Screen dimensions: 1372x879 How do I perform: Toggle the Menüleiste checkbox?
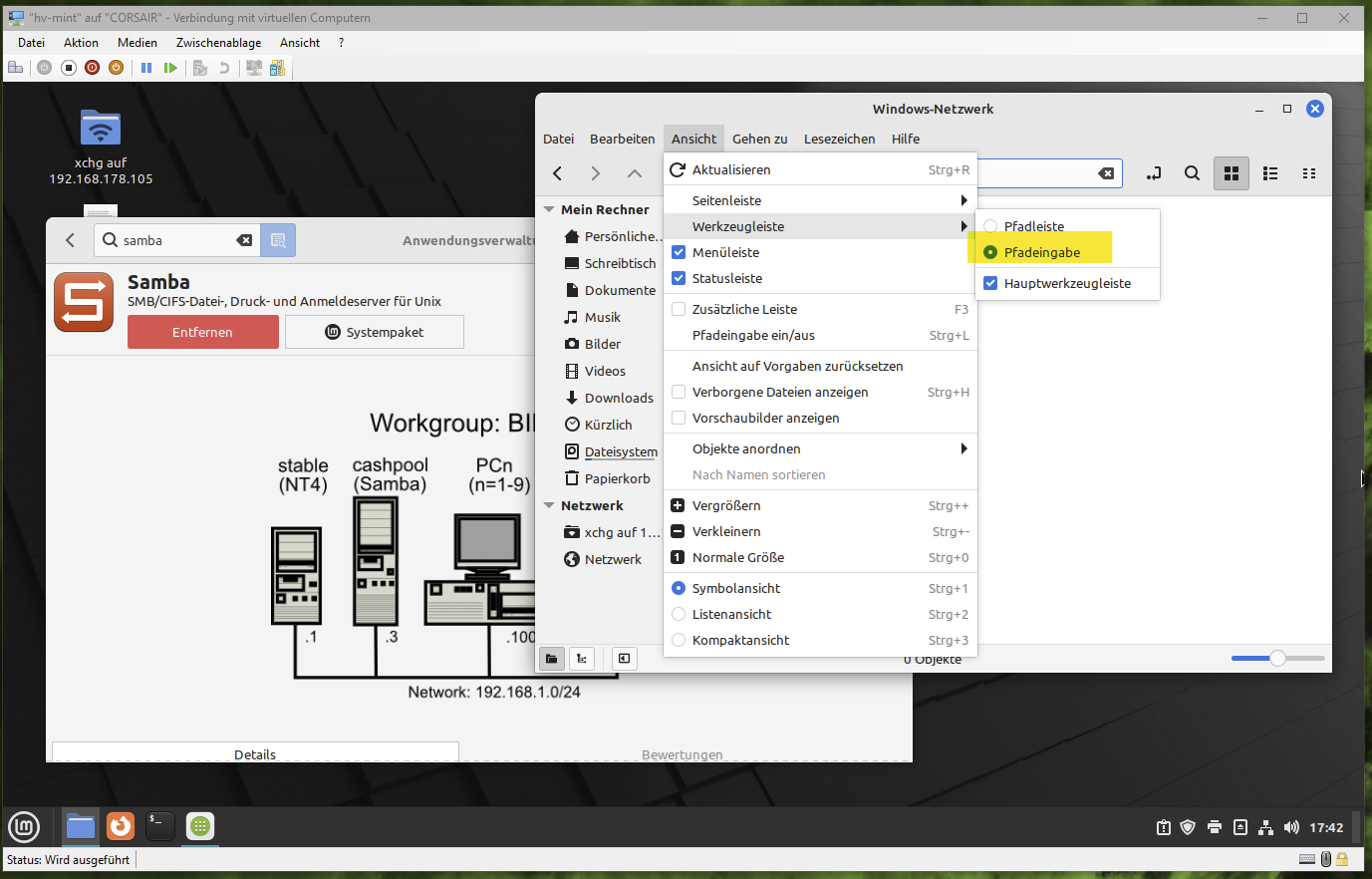[679, 252]
